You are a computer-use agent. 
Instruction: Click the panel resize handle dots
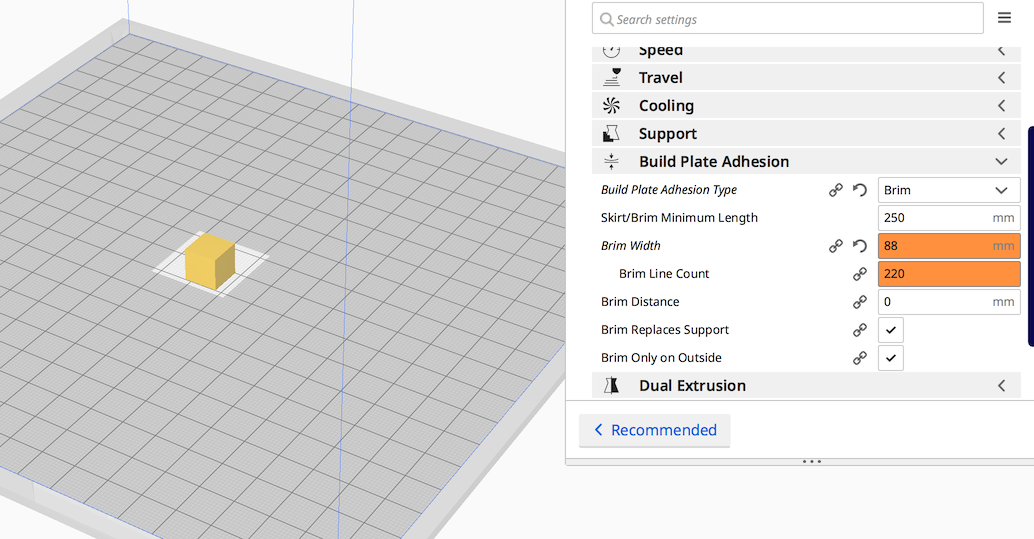click(x=812, y=462)
